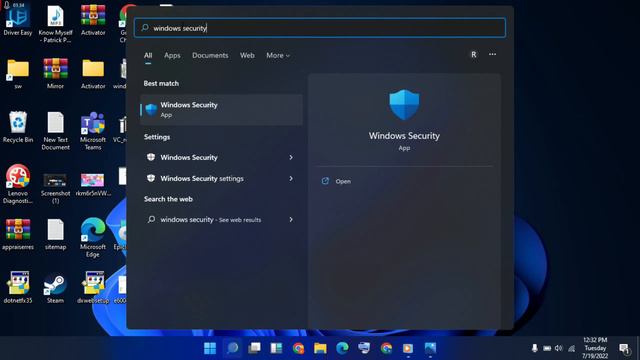Expand the More filter dropdown

(278, 56)
